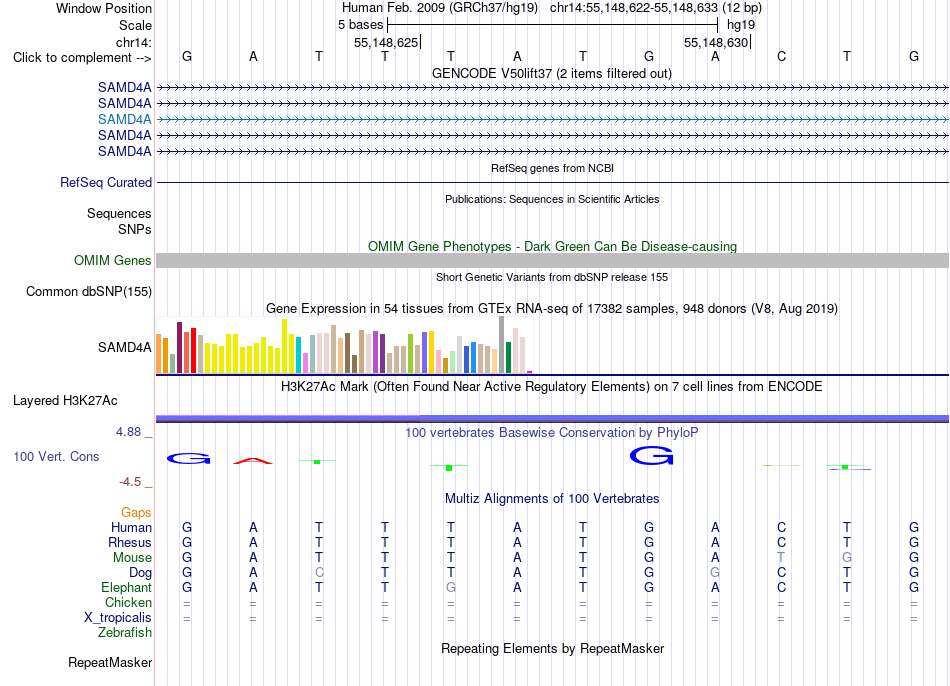The height and width of the screenshot is (686, 950).
Task: Click the red A PhyloP conservation logo
Action: click(253, 461)
